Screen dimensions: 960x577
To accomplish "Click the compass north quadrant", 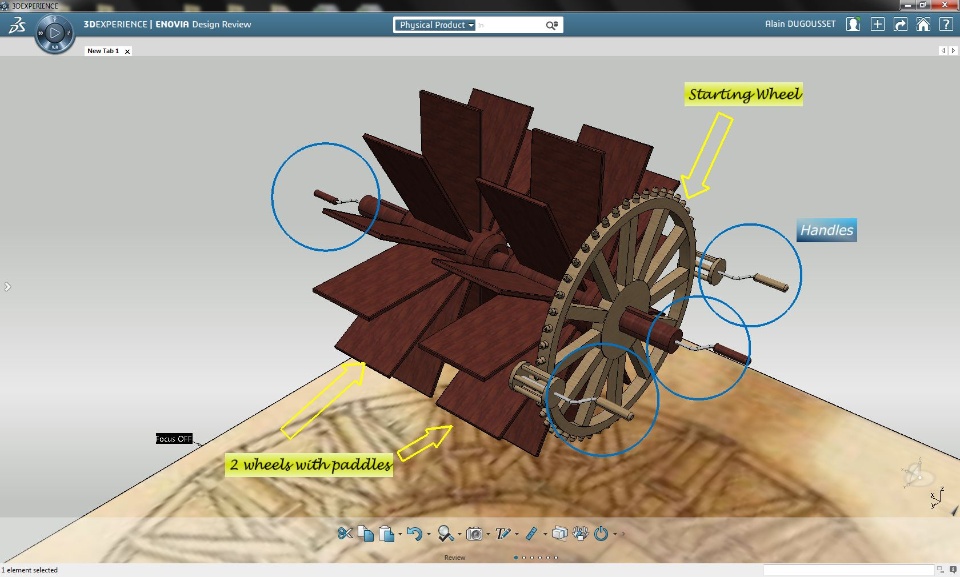I will 54,19.
